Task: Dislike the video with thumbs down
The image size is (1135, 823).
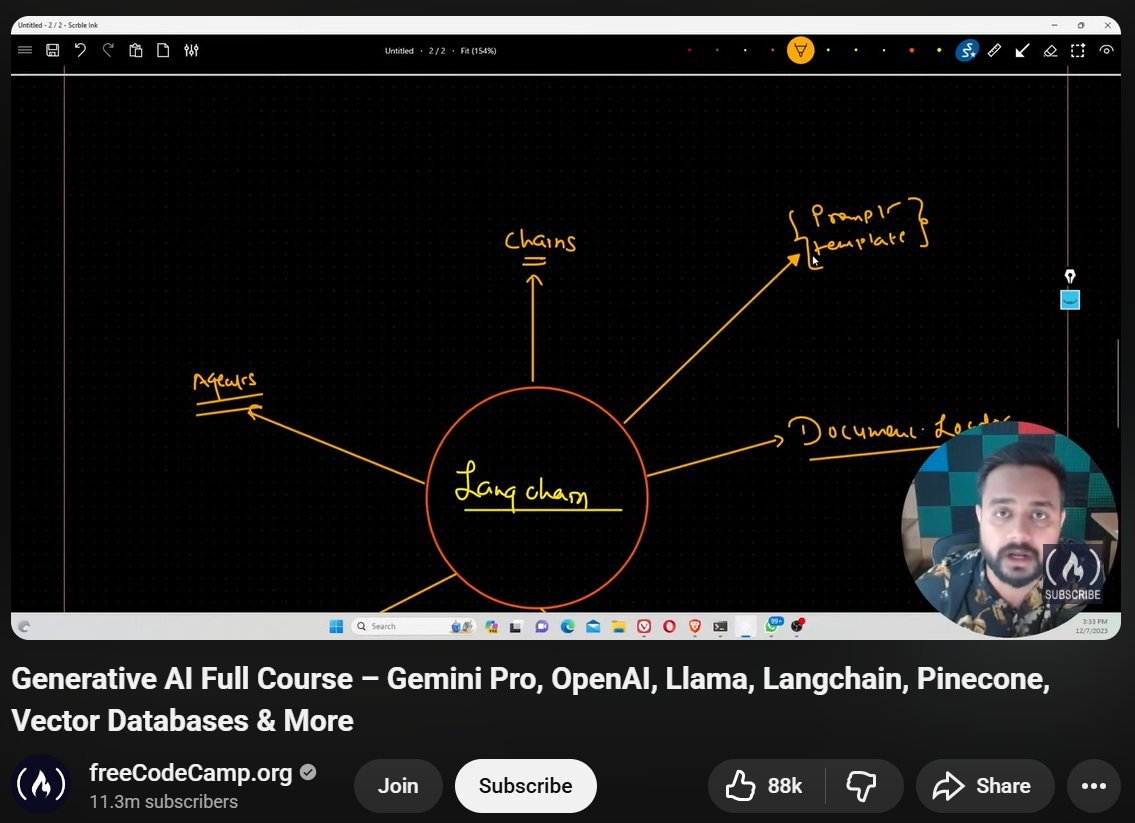Action: tap(862, 785)
